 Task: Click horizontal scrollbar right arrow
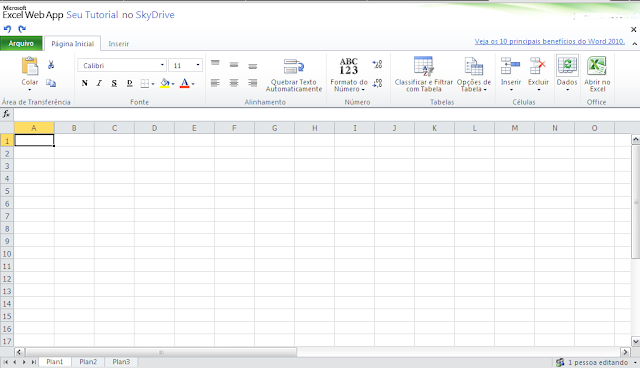coord(625,352)
